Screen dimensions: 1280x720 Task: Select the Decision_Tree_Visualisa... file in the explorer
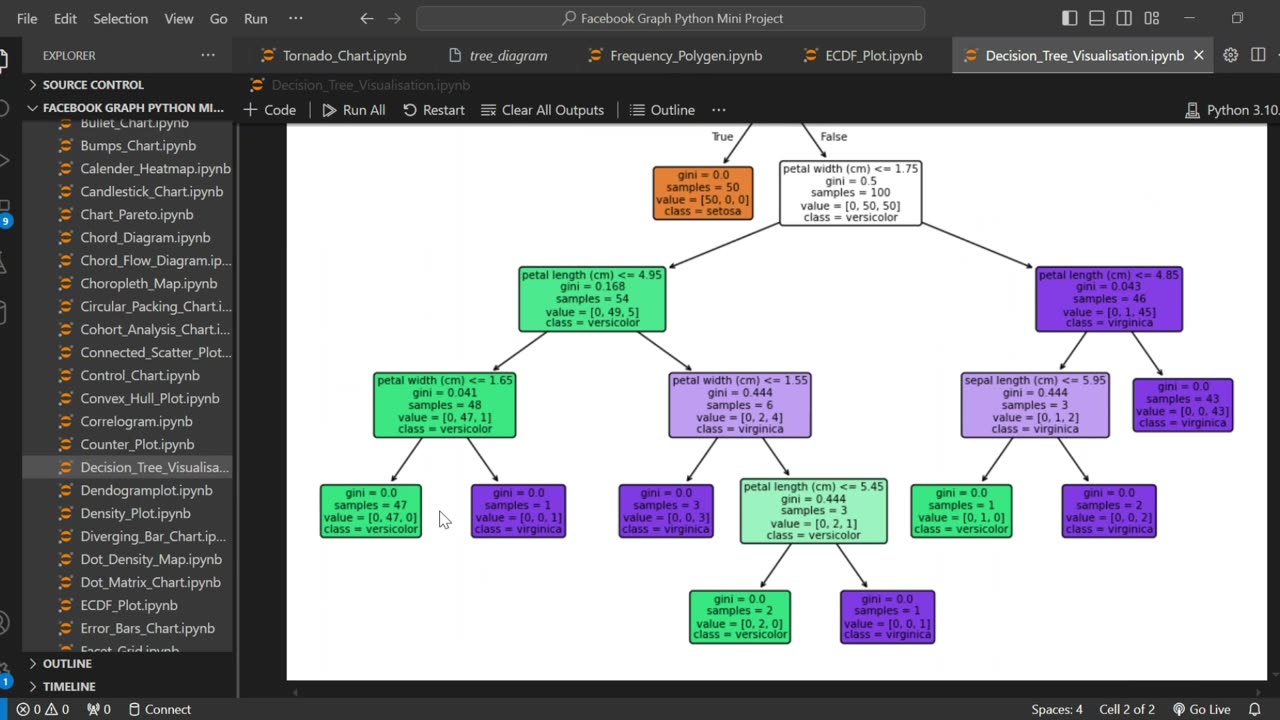[x=128, y=467]
